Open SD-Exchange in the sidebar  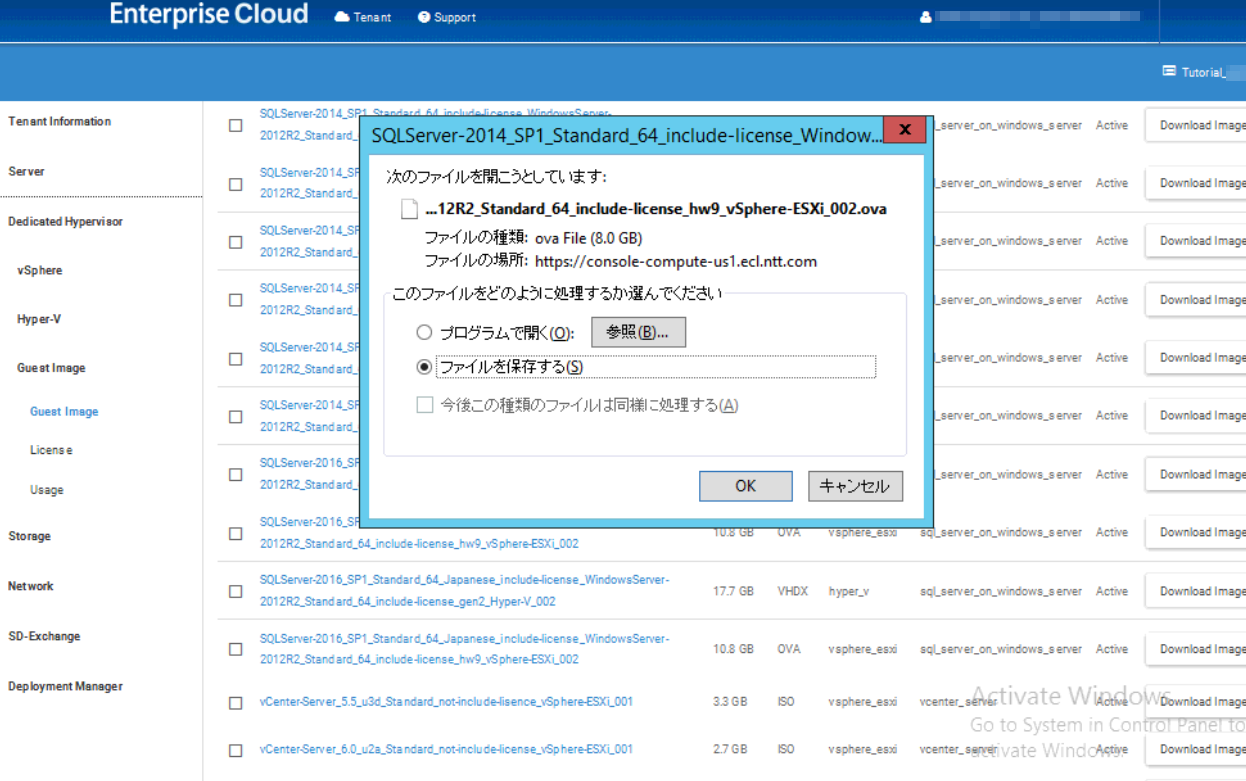click(44, 637)
